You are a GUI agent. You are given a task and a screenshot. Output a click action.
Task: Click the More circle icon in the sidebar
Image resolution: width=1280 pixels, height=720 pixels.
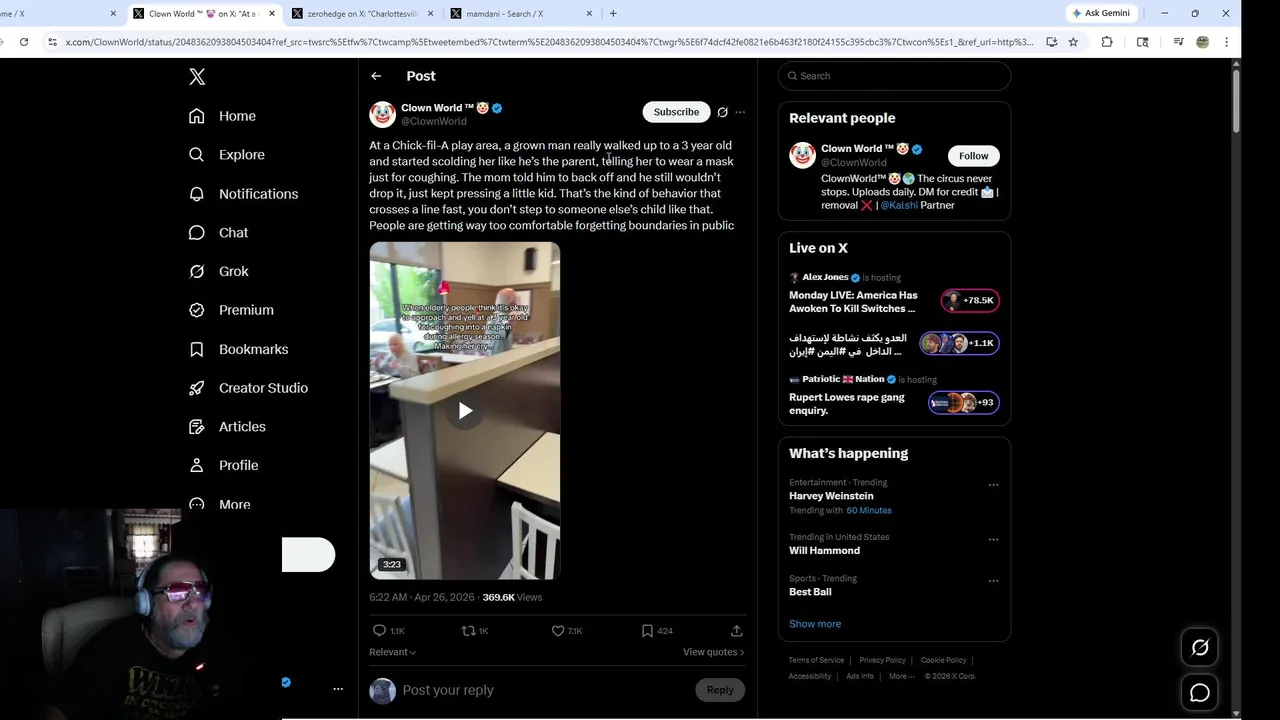click(197, 504)
